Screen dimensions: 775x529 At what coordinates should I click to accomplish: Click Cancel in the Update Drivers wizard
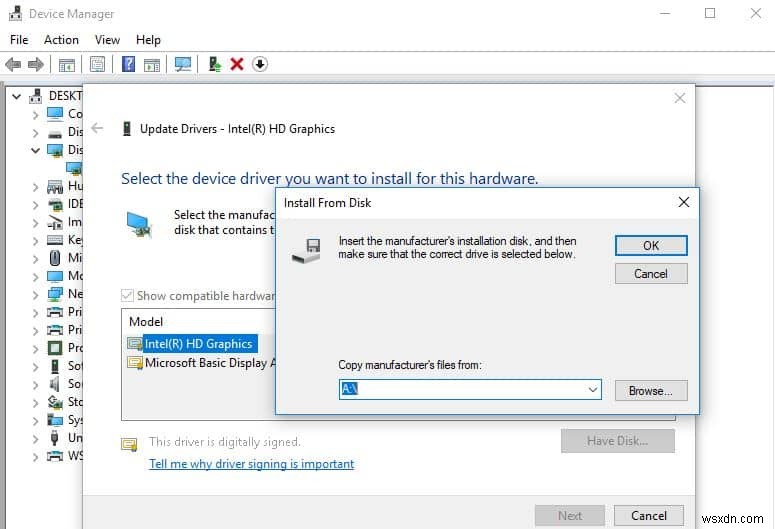pyautogui.click(x=648, y=516)
